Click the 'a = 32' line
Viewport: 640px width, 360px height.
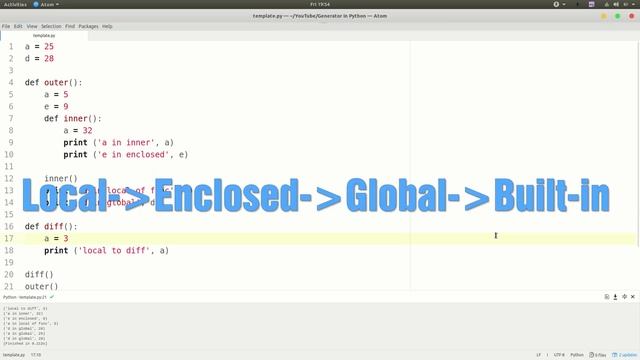point(78,131)
